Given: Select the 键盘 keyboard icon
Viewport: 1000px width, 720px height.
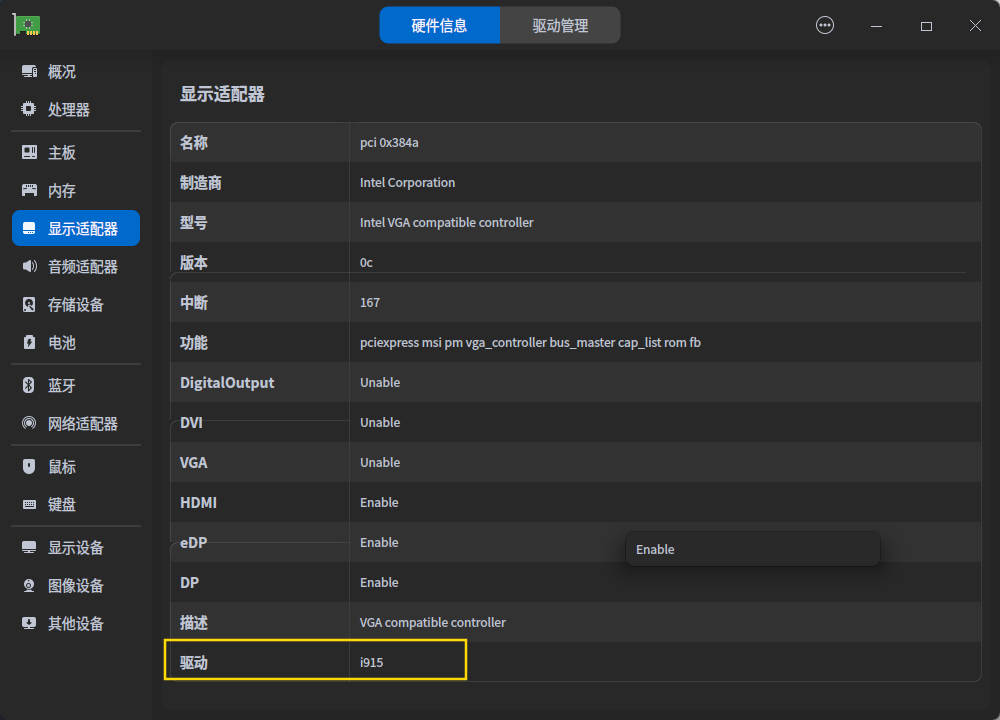Looking at the screenshot, I should (29, 504).
